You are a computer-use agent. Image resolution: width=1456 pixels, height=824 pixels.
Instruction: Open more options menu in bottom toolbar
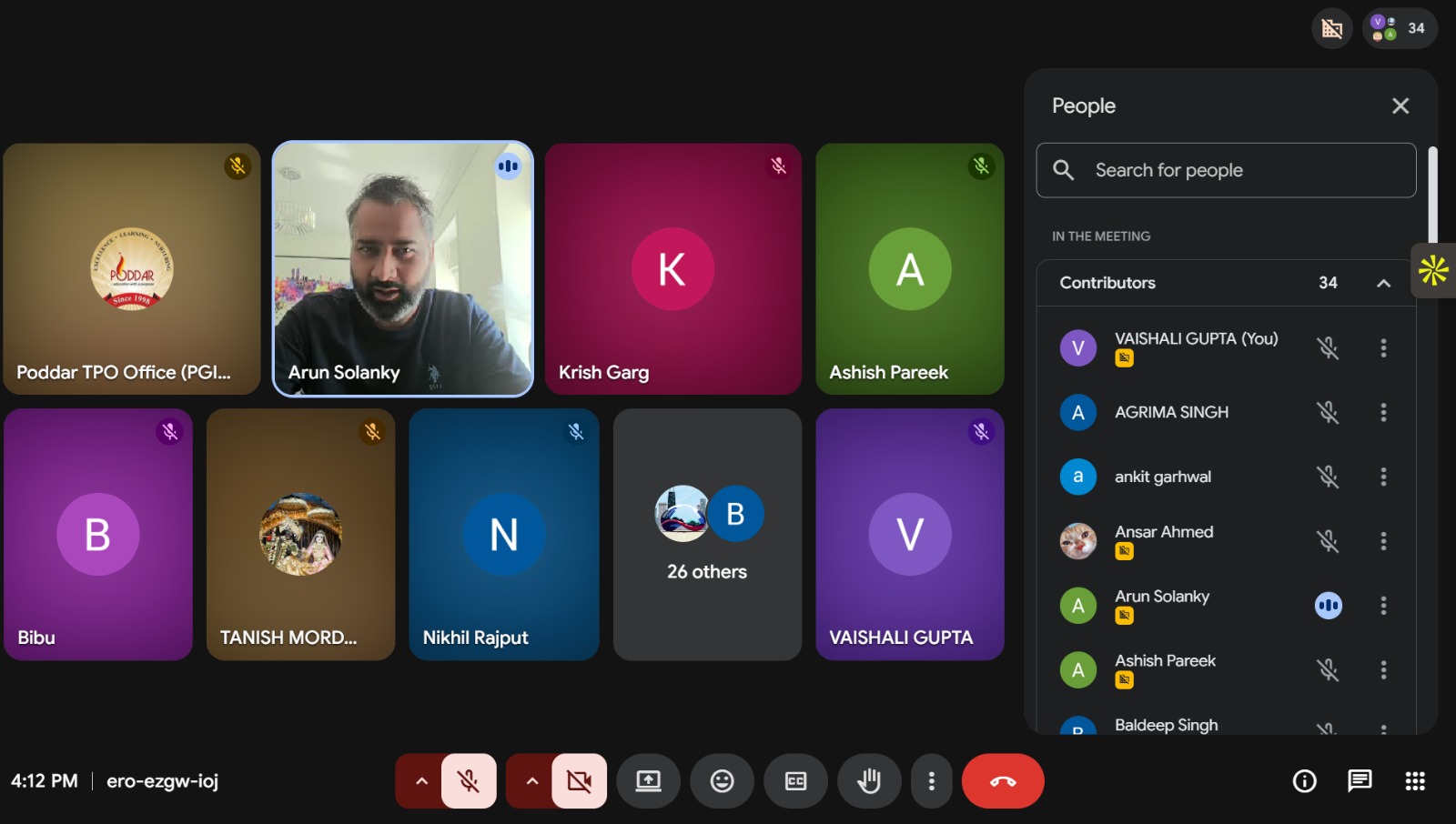click(x=931, y=781)
